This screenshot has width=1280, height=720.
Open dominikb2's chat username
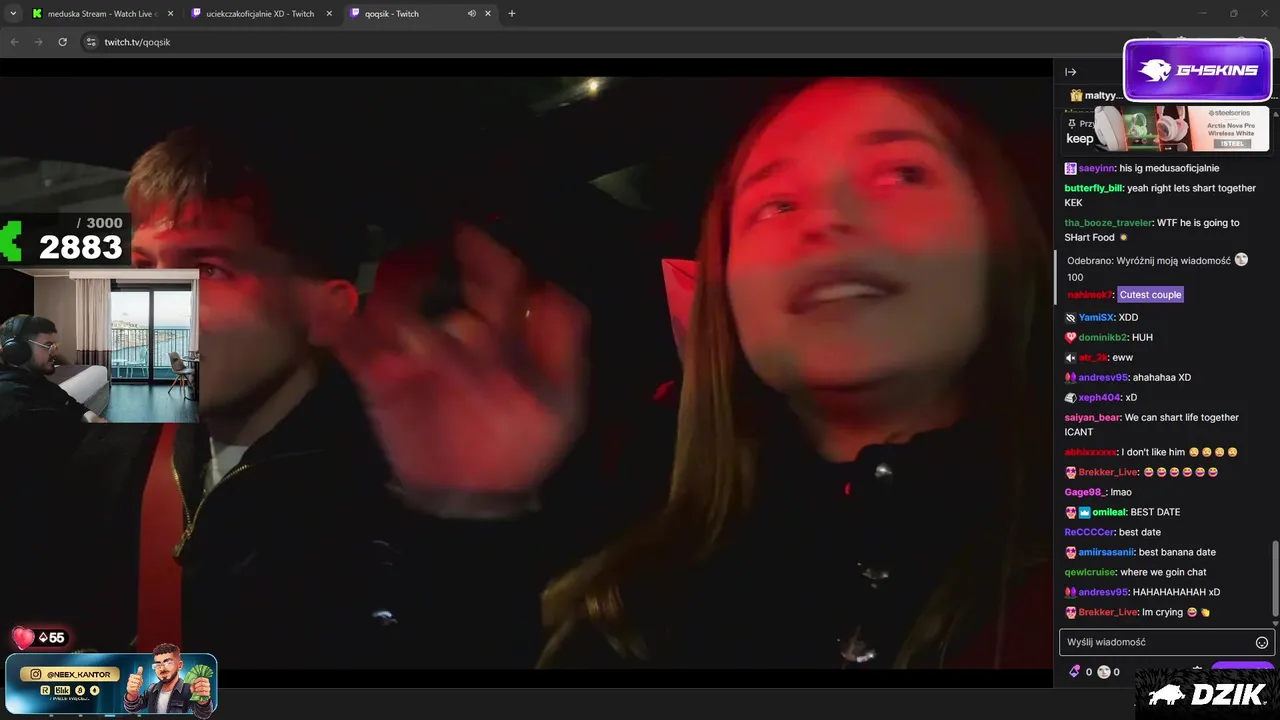[x=1103, y=337]
